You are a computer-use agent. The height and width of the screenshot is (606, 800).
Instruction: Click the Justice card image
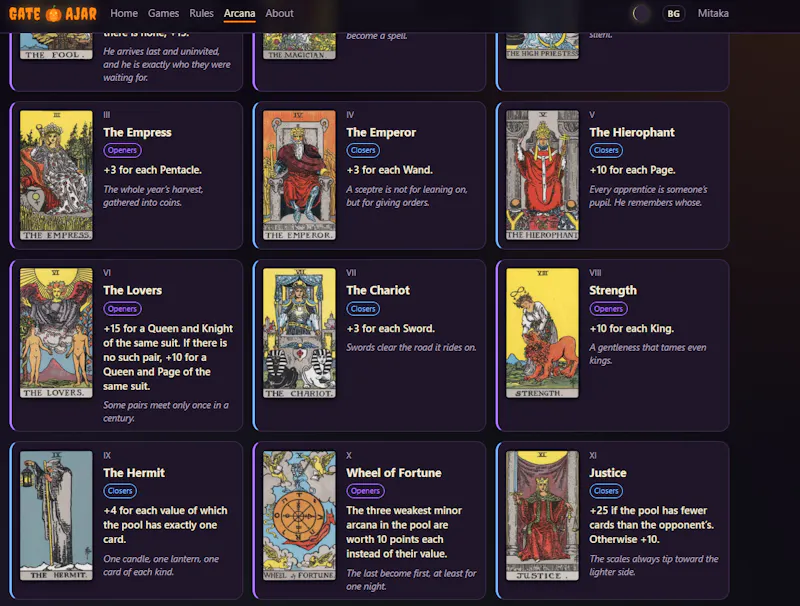542,515
